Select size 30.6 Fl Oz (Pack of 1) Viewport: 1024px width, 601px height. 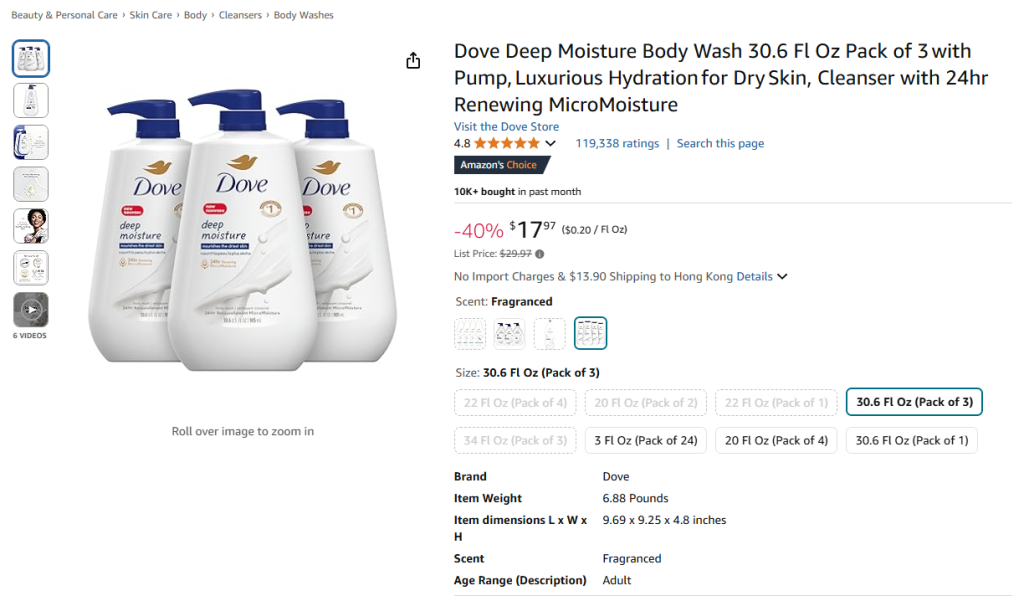tap(912, 440)
